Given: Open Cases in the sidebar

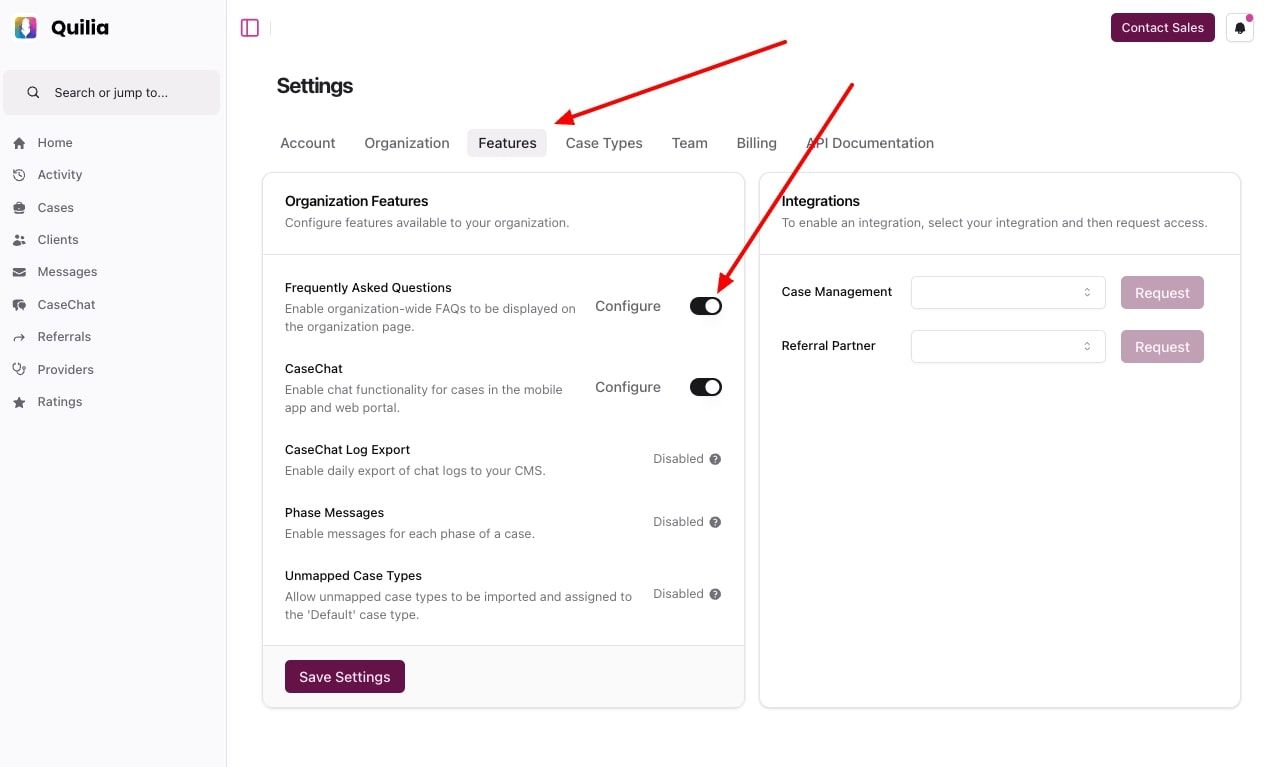Looking at the screenshot, I should coord(56,208).
